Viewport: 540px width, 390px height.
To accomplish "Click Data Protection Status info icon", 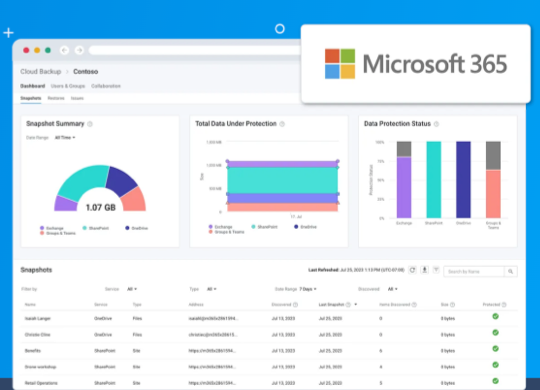I will [x=436, y=124].
